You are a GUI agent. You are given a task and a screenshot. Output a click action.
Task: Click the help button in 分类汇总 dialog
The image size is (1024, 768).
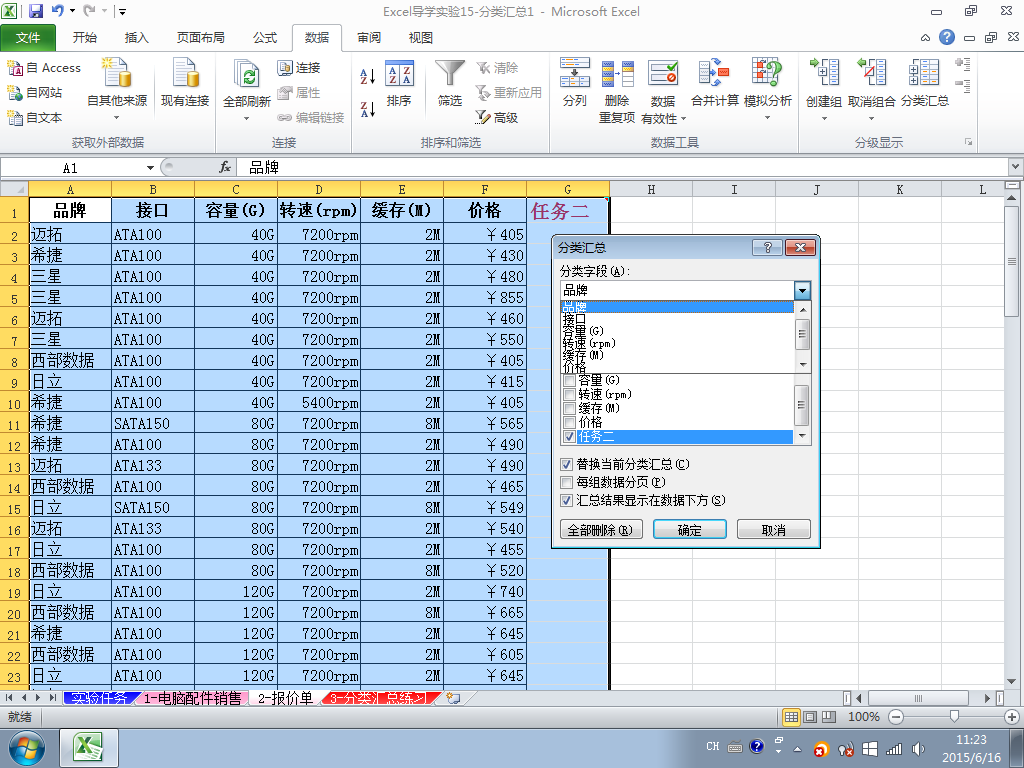tap(767, 248)
